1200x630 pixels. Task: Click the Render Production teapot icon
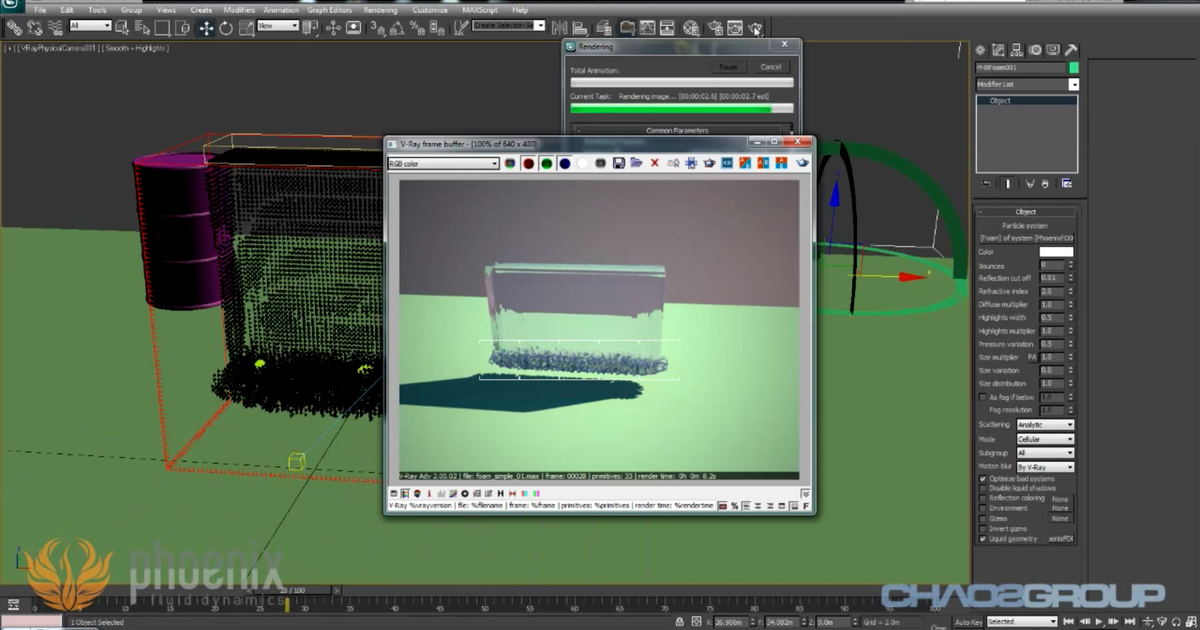(x=755, y=28)
